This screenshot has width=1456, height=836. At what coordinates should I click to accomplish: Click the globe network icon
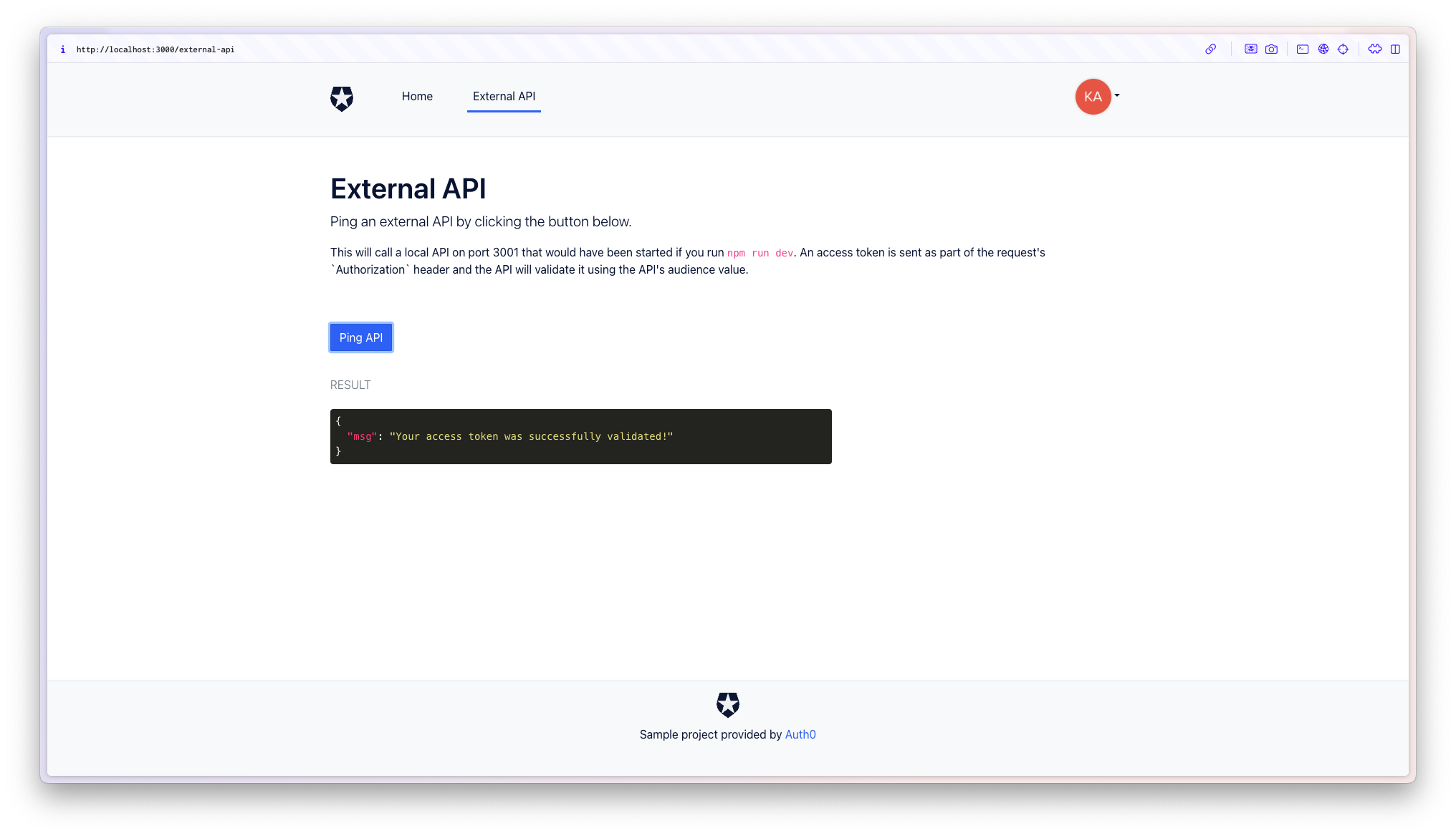click(1323, 49)
